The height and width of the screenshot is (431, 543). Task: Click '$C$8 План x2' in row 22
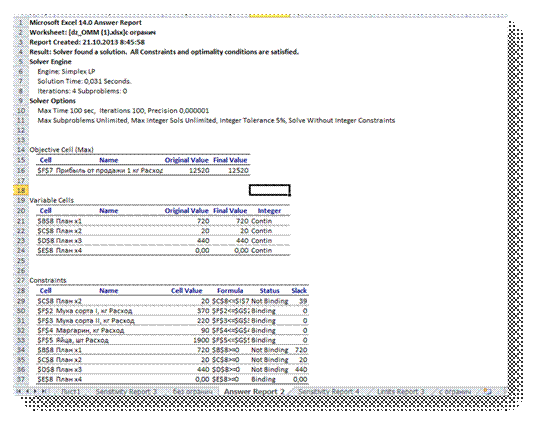60,231
